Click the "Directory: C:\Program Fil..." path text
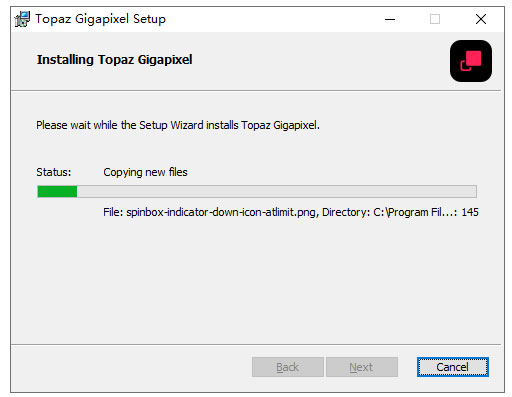 [x=389, y=212]
